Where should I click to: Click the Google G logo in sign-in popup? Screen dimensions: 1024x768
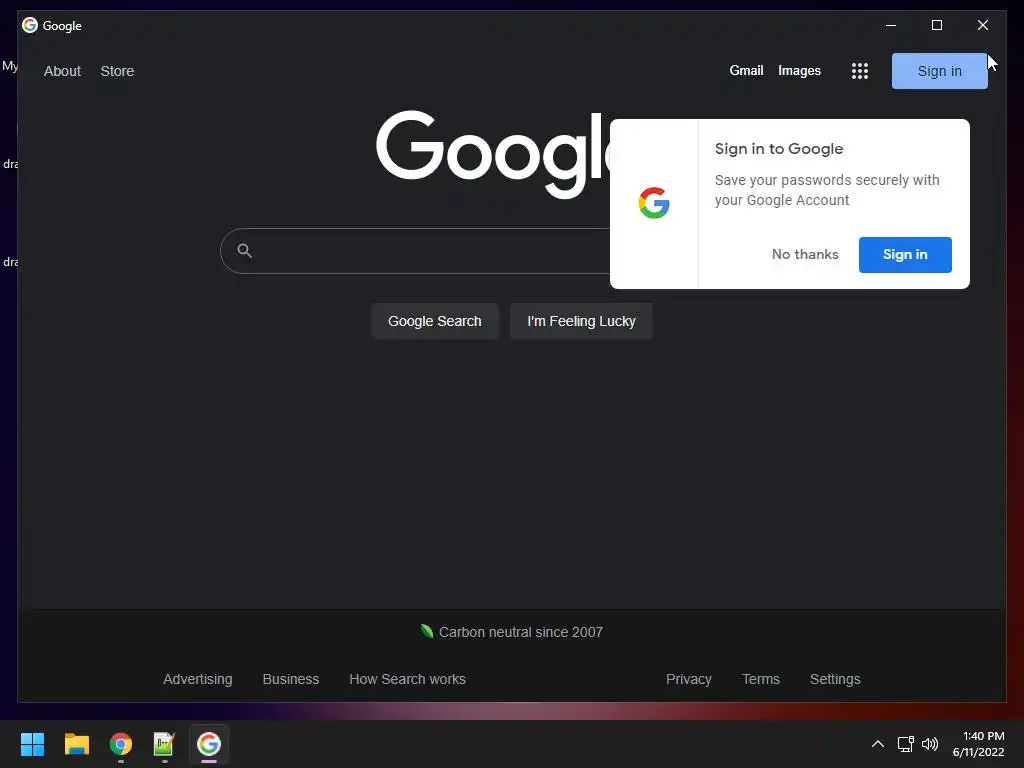(654, 203)
